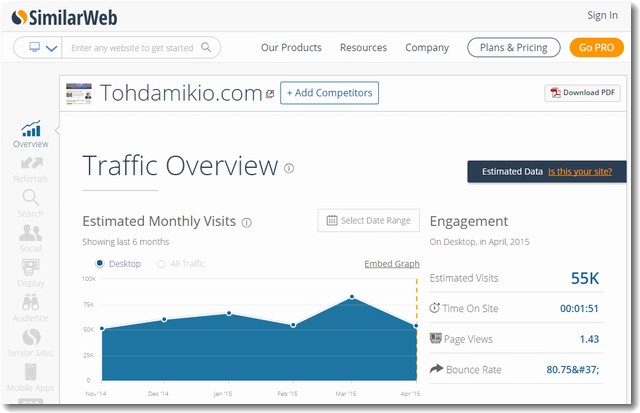Click the 'Showing last 6 months' text
Screen dimensions: 640x413
pos(126,242)
